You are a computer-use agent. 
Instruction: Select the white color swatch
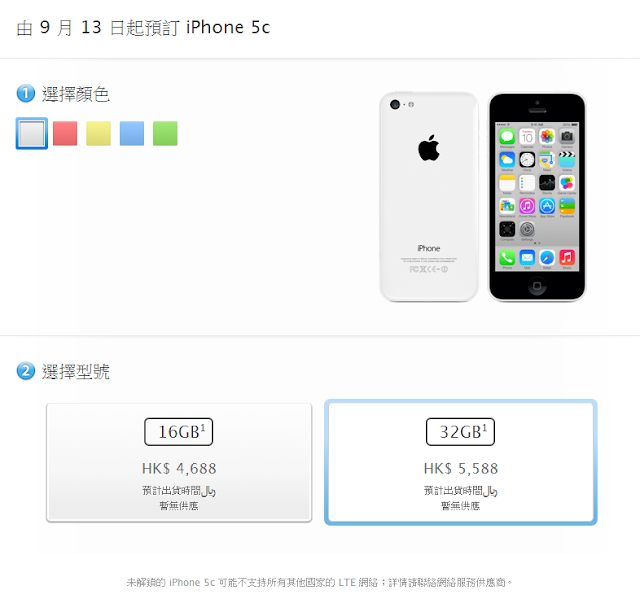(x=32, y=134)
